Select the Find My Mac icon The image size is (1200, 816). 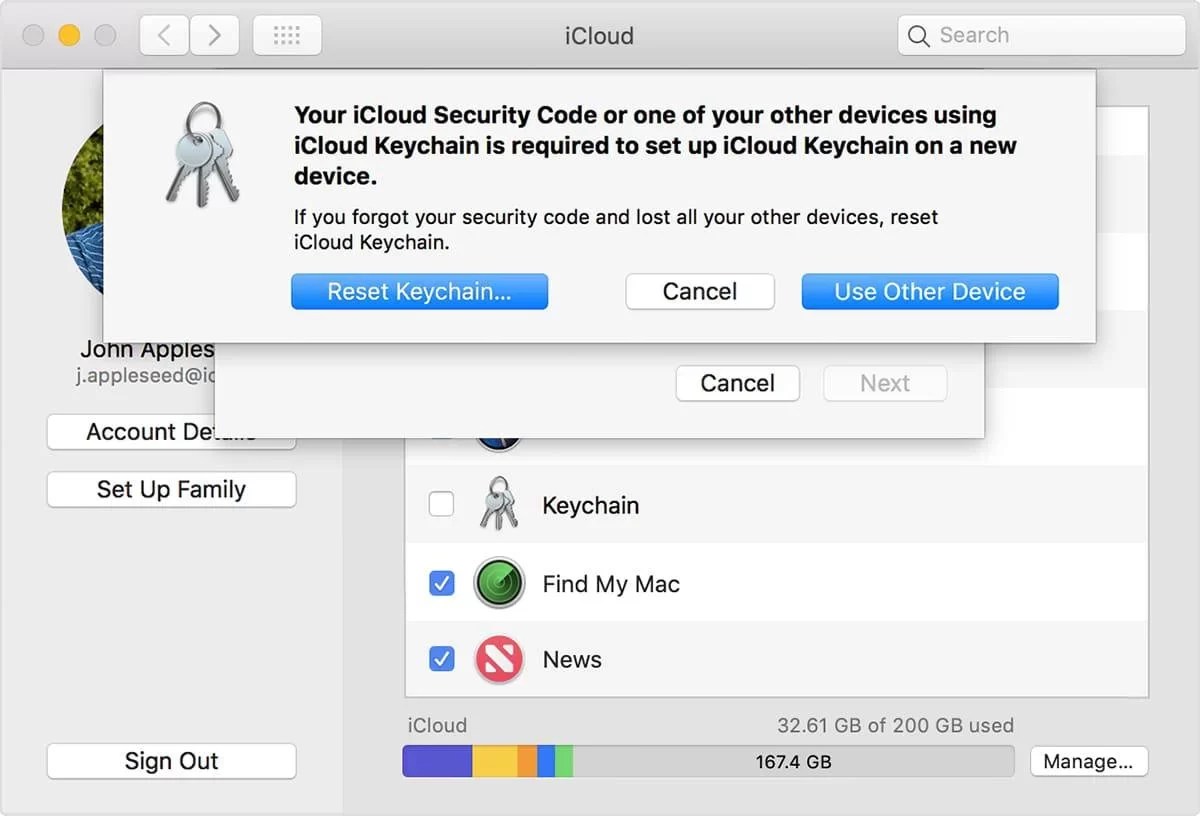pyautogui.click(x=498, y=583)
